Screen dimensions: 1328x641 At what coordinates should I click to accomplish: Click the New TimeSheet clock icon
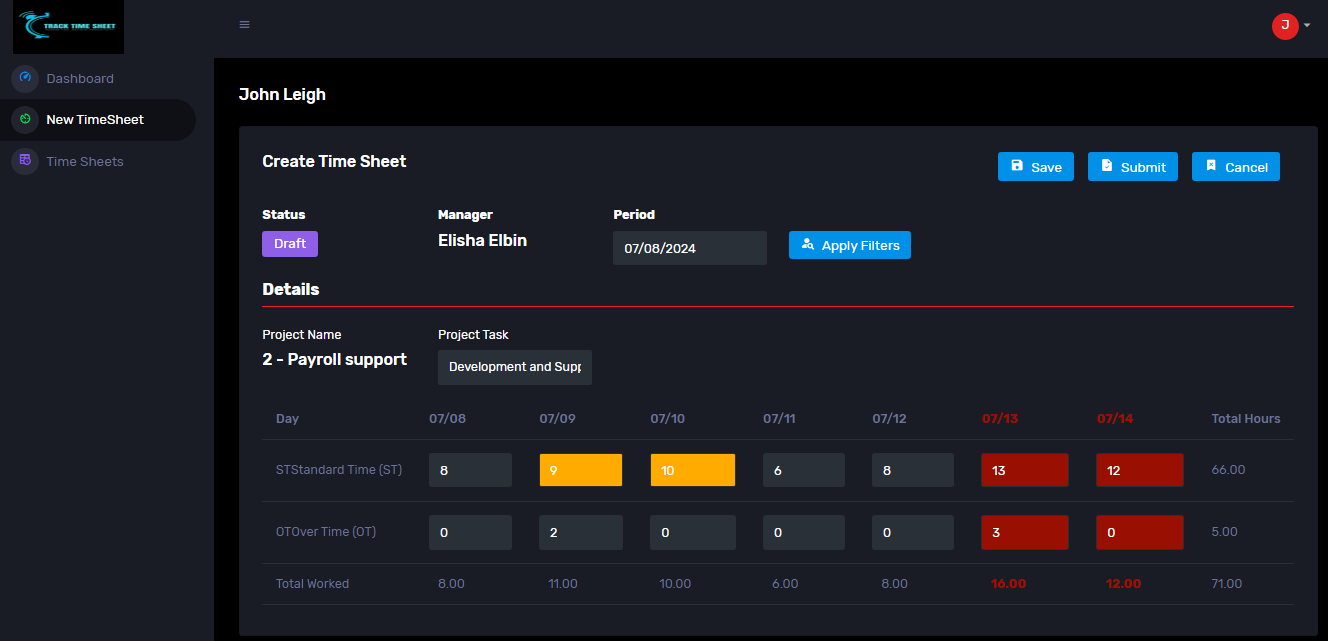coord(25,119)
